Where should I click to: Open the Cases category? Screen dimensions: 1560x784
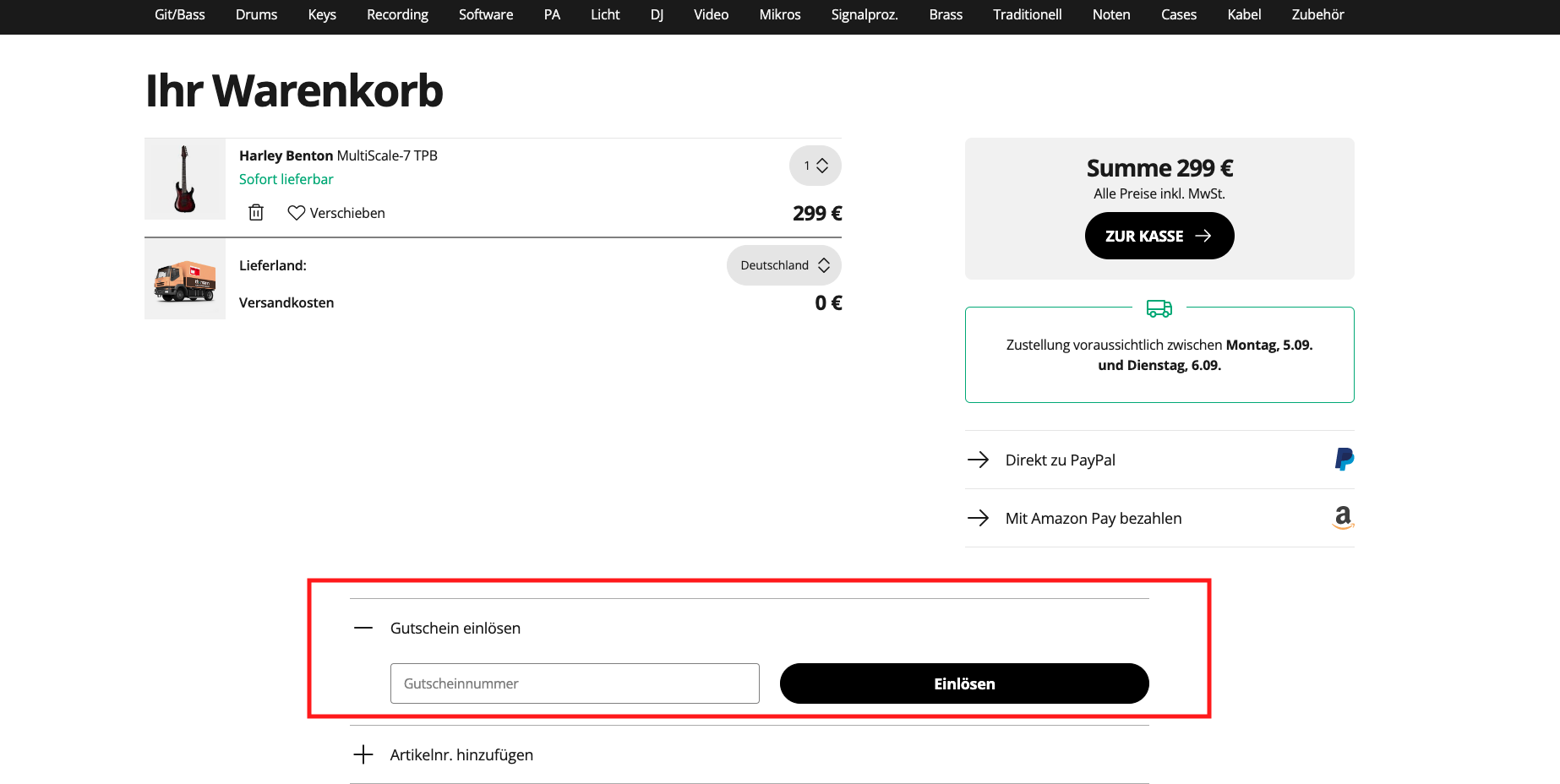pos(1179,14)
